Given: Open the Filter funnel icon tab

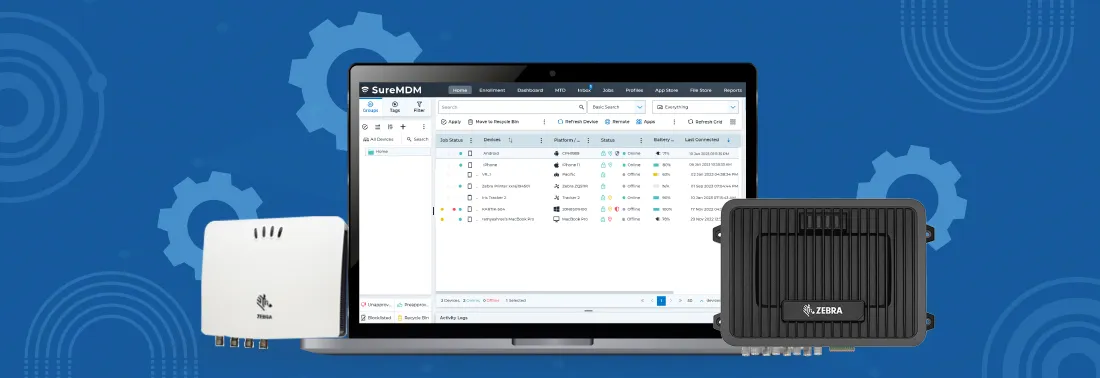Looking at the screenshot, I should point(419,107).
